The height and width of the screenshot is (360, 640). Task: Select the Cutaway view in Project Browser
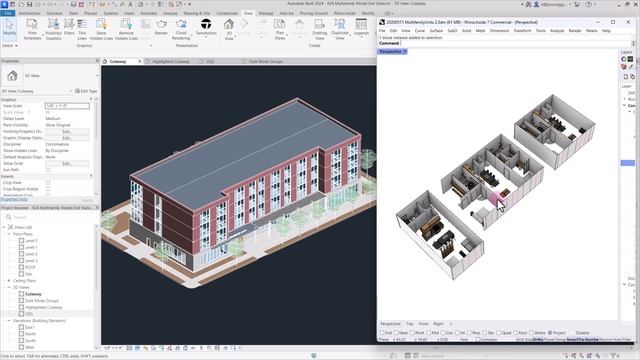(x=33, y=294)
